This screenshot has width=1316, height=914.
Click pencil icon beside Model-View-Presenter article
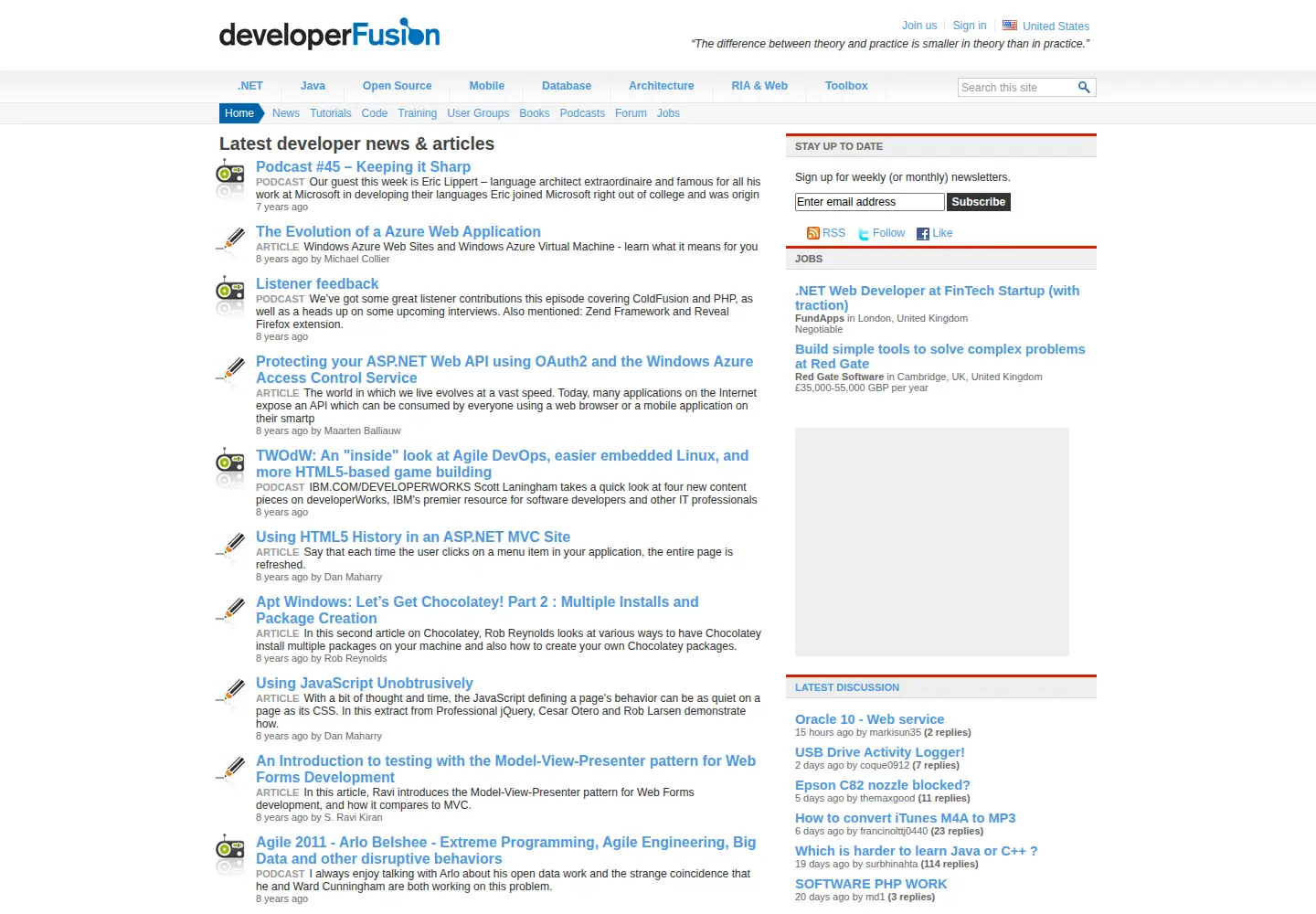point(230,768)
